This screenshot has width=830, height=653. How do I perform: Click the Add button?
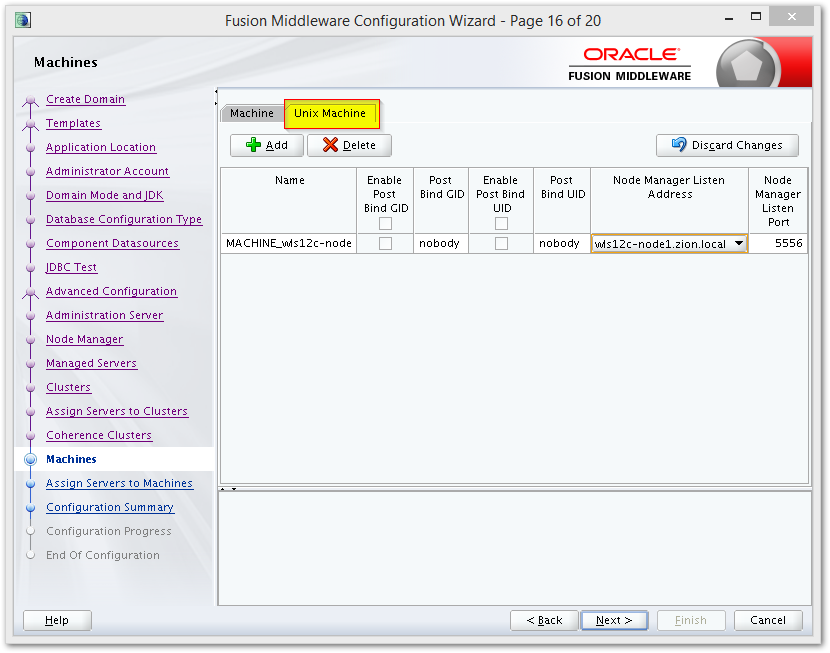pyautogui.click(x=267, y=145)
